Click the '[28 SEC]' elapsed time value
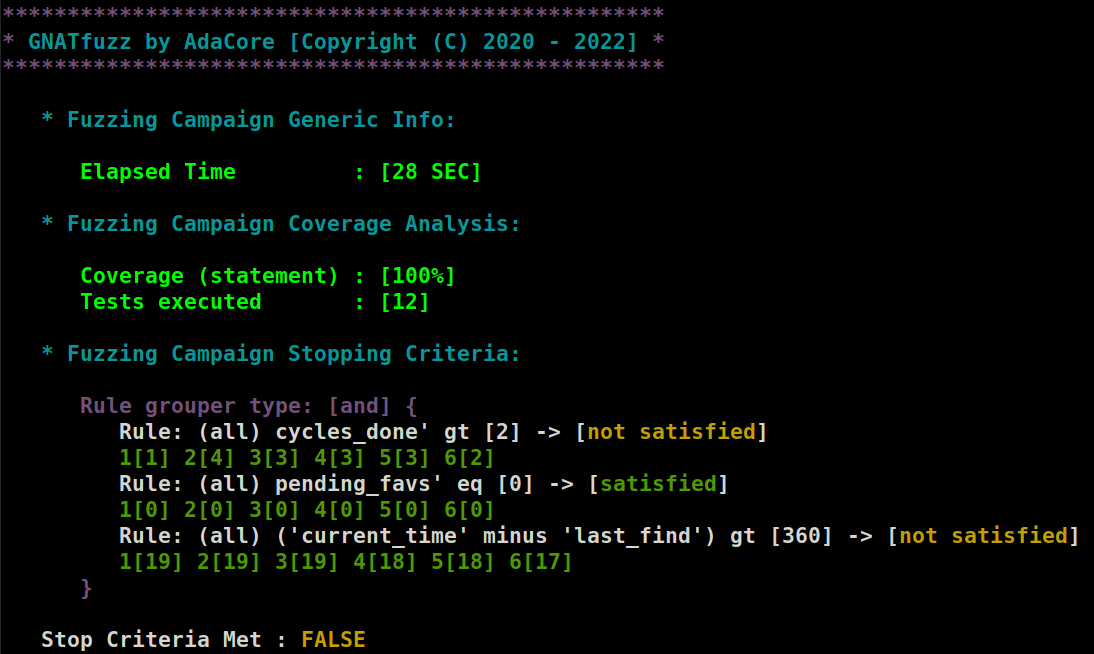 pyautogui.click(x=430, y=172)
